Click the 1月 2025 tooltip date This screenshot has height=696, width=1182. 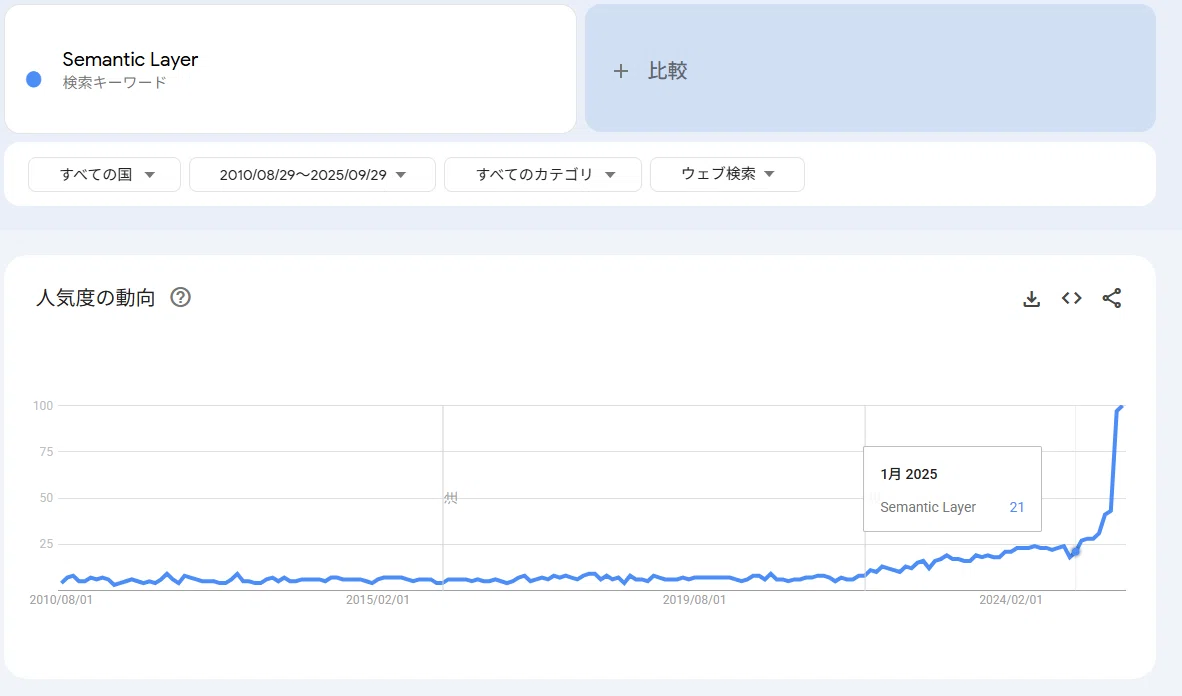coord(908,474)
